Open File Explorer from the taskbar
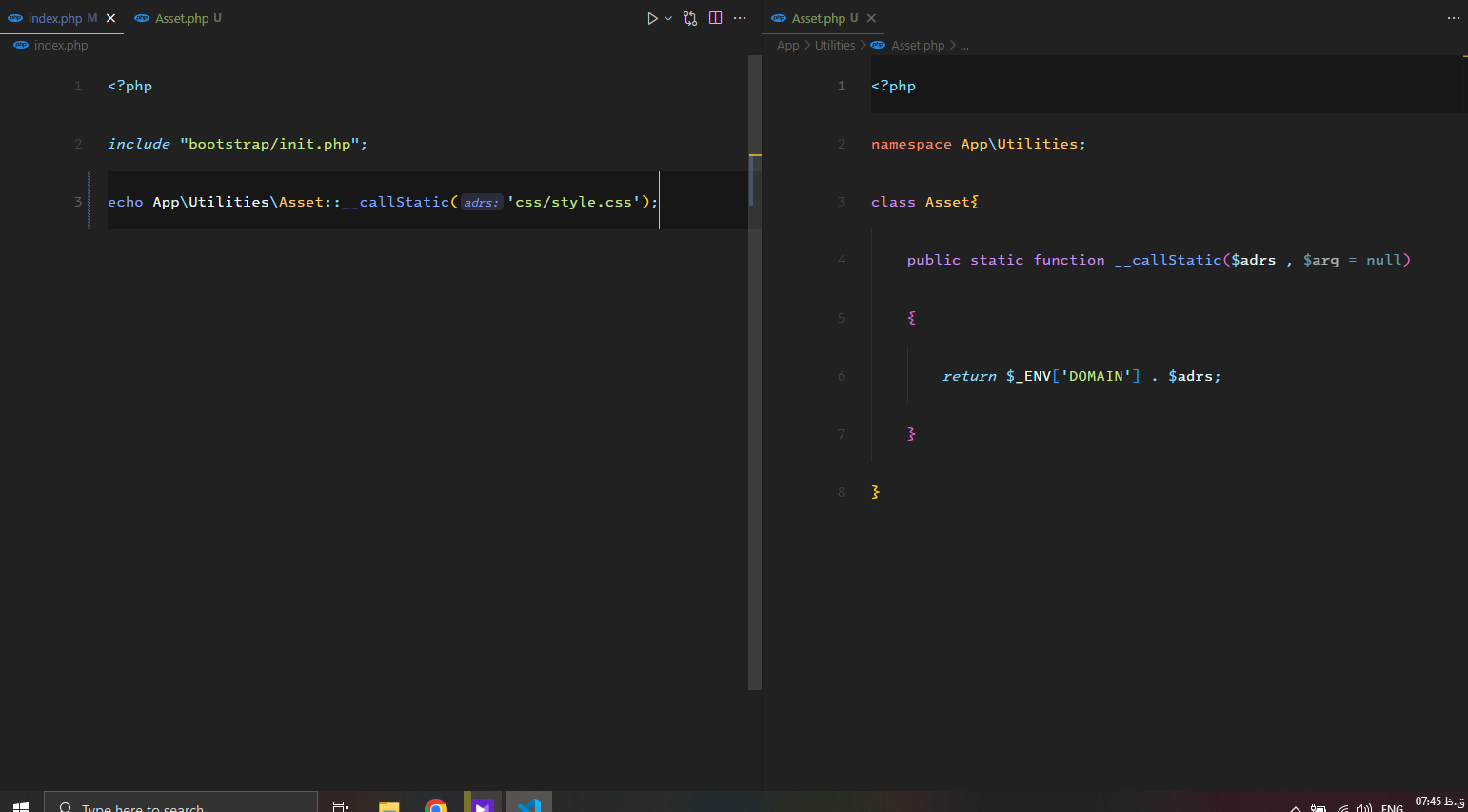Viewport: 1468px width, 812px height. click(388, 805)
